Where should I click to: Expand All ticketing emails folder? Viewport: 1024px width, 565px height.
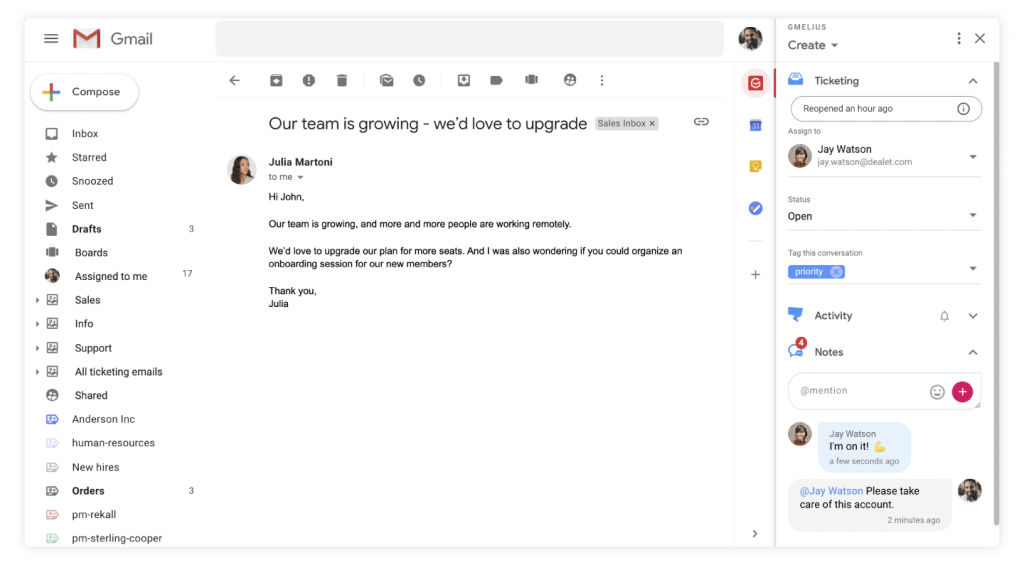click(x=37, y=372)
